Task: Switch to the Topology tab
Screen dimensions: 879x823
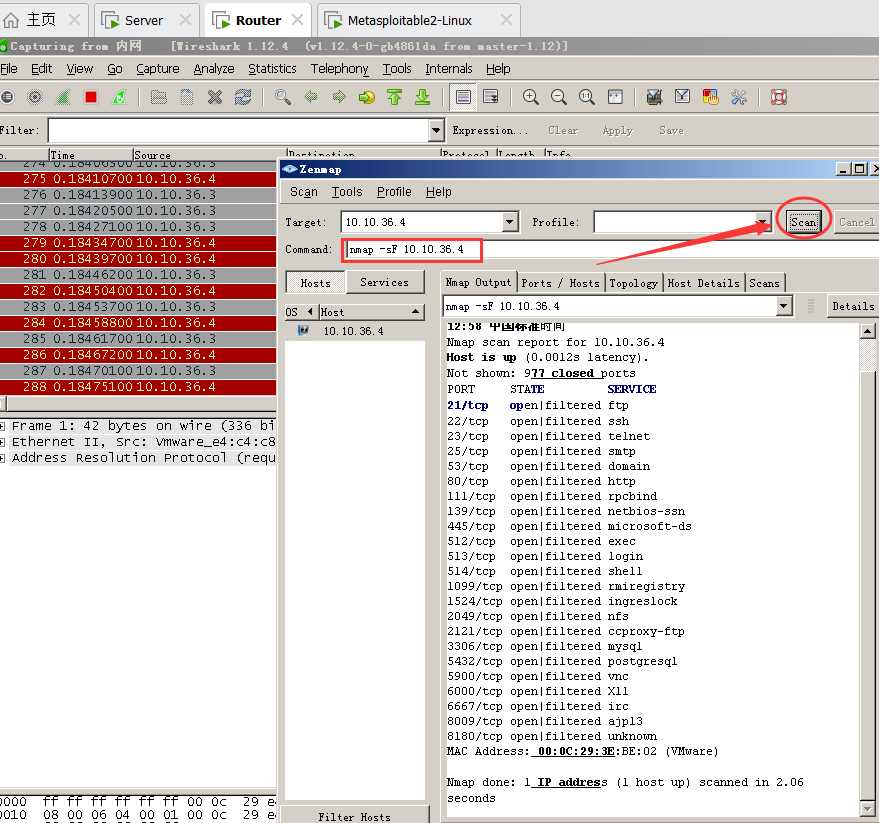Action: tap(633, 283)
